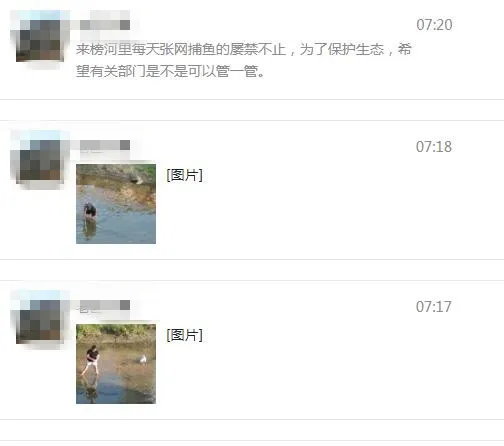Screen dimensions: 504x446
Task: Open the photo of man standing in shallow water
Action: (x=116, y=364)
